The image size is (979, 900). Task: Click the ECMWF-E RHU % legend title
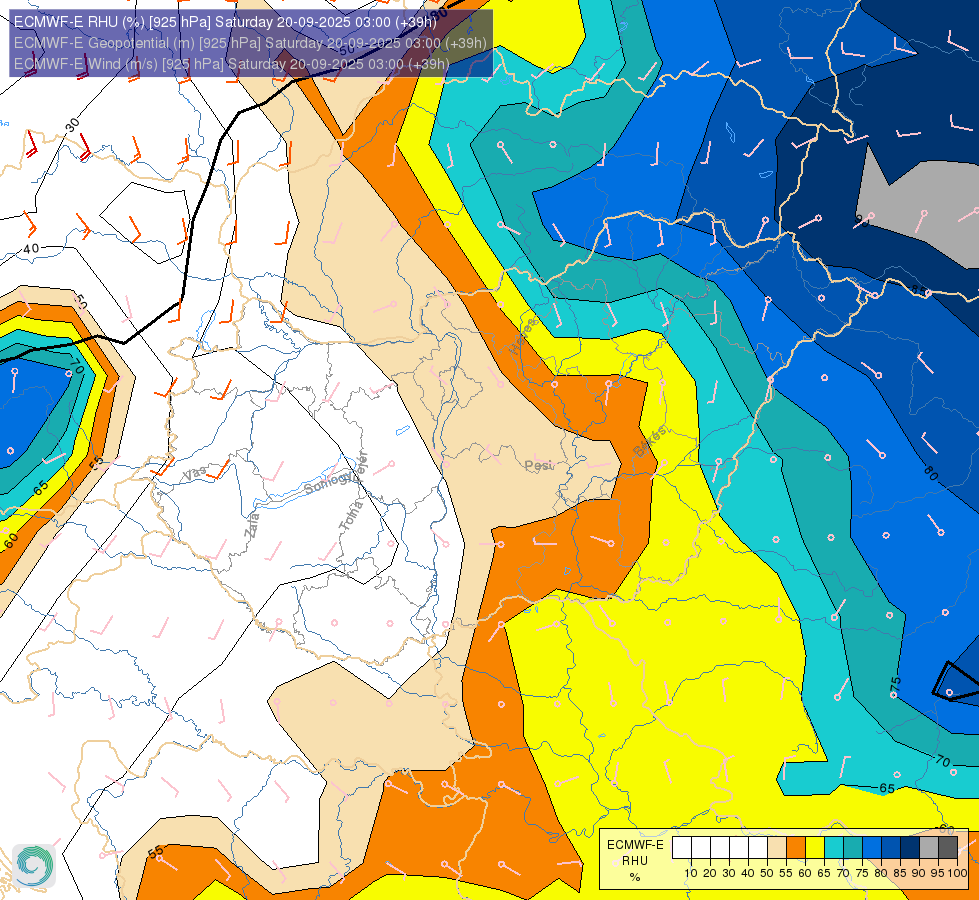635,861
